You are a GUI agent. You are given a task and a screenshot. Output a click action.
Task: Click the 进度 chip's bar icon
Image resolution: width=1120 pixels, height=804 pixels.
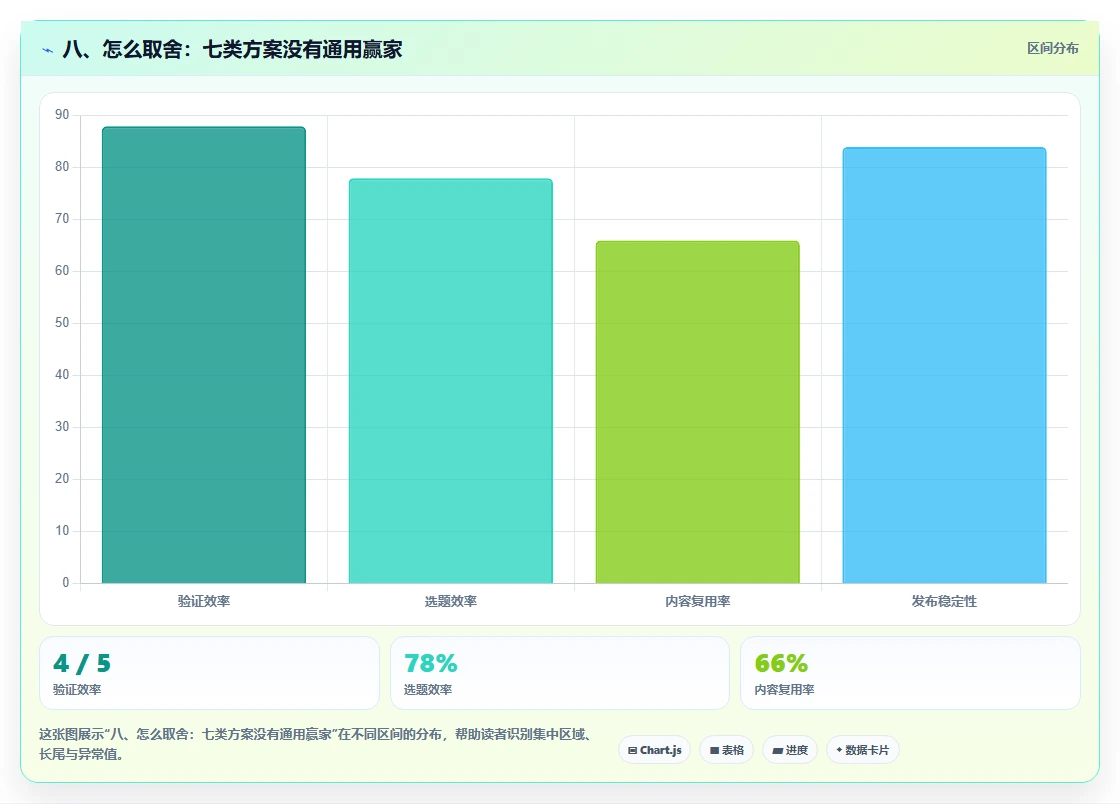(778, 751)
